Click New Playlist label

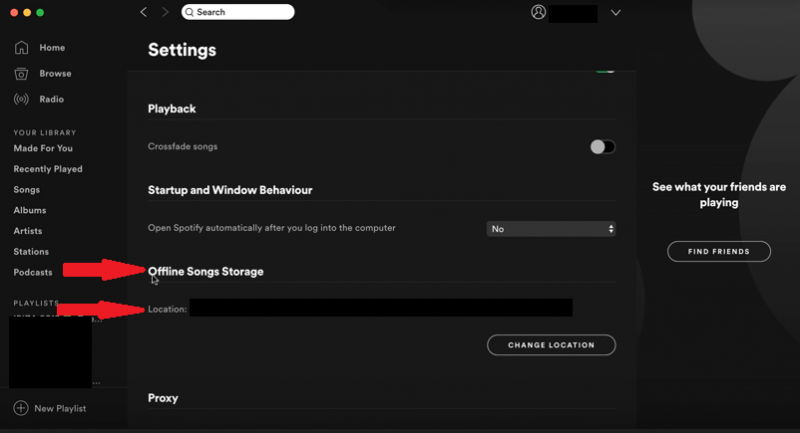click(60, 409)
